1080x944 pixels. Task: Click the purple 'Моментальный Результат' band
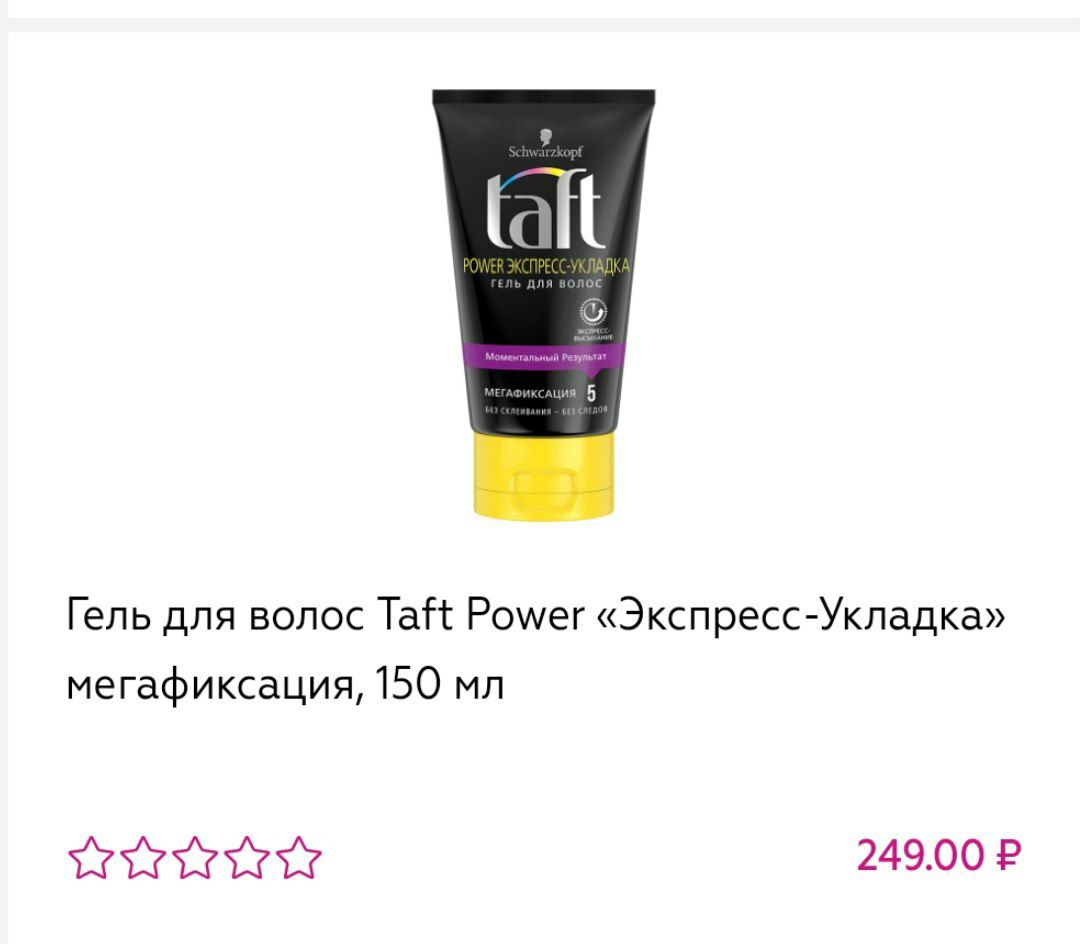(x=545, y=357)
